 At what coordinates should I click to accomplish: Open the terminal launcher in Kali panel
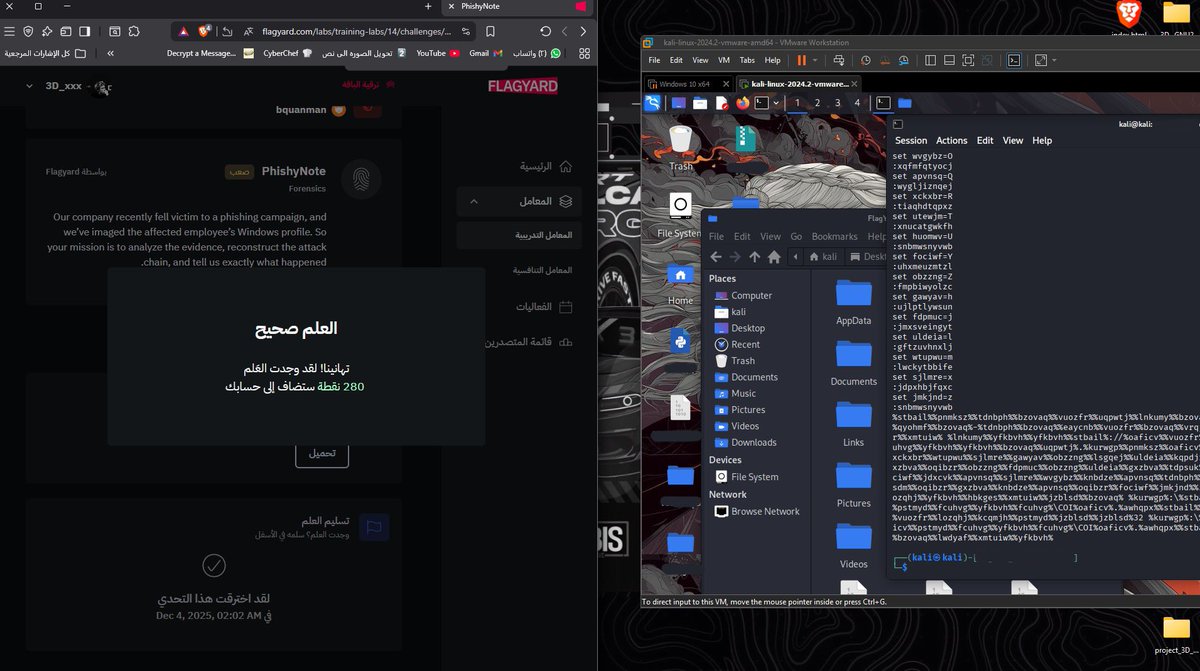tap(760, 102)
